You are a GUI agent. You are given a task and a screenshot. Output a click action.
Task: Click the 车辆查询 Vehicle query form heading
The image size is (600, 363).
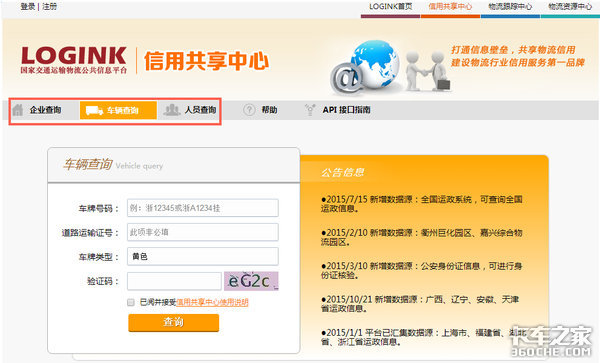pos(113,165)
